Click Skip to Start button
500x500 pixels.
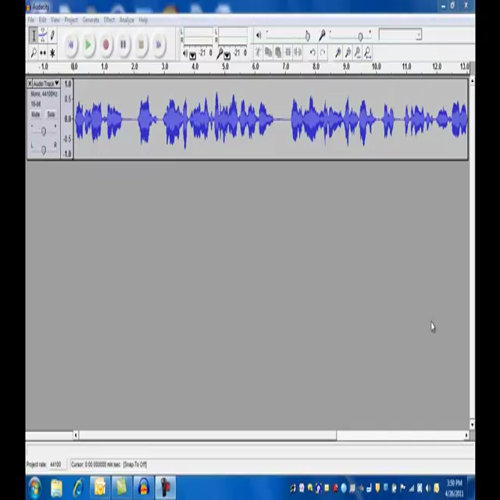(x=71, y=44)
